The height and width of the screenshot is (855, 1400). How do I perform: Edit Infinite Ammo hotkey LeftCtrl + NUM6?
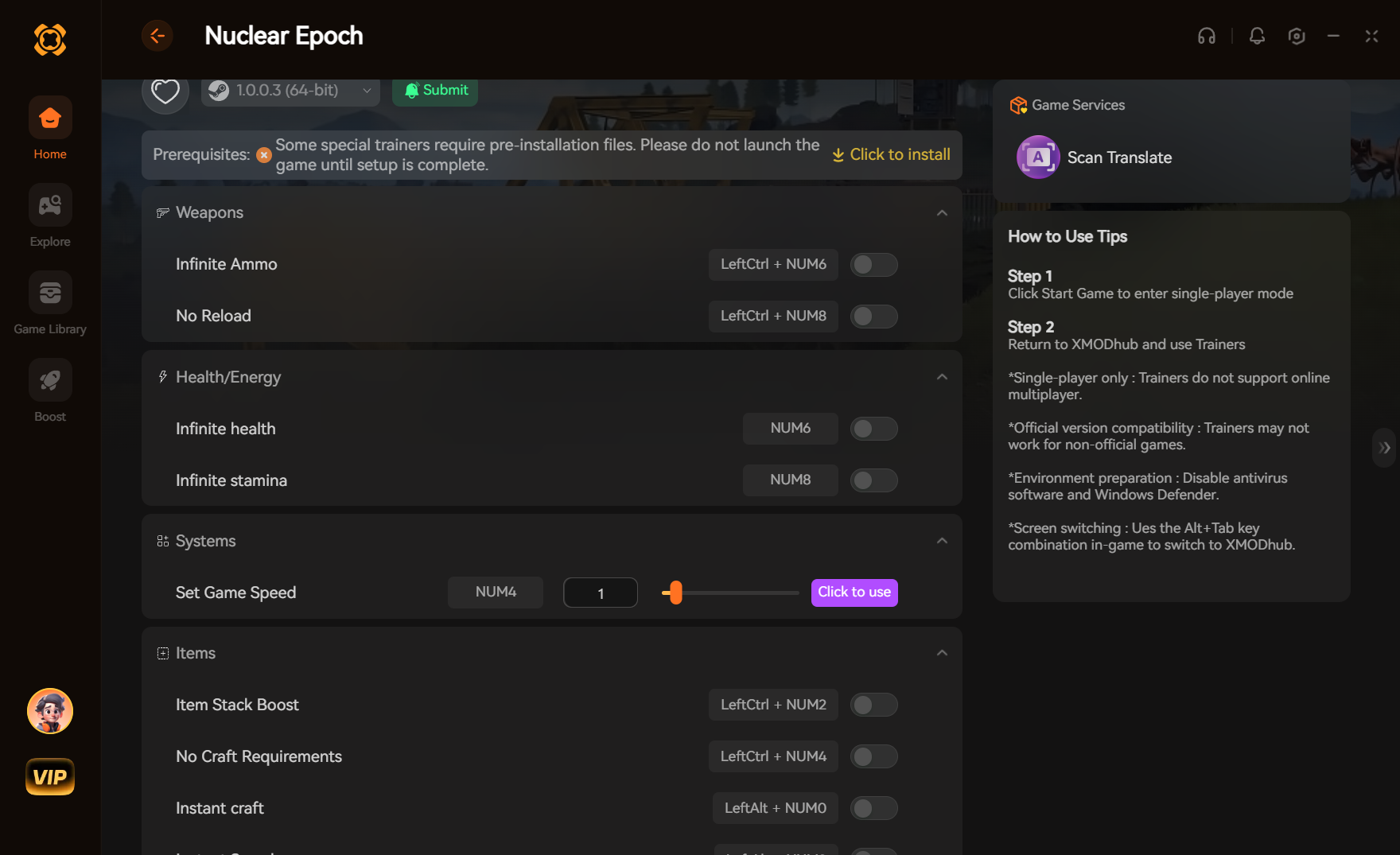tap(773, 265)
